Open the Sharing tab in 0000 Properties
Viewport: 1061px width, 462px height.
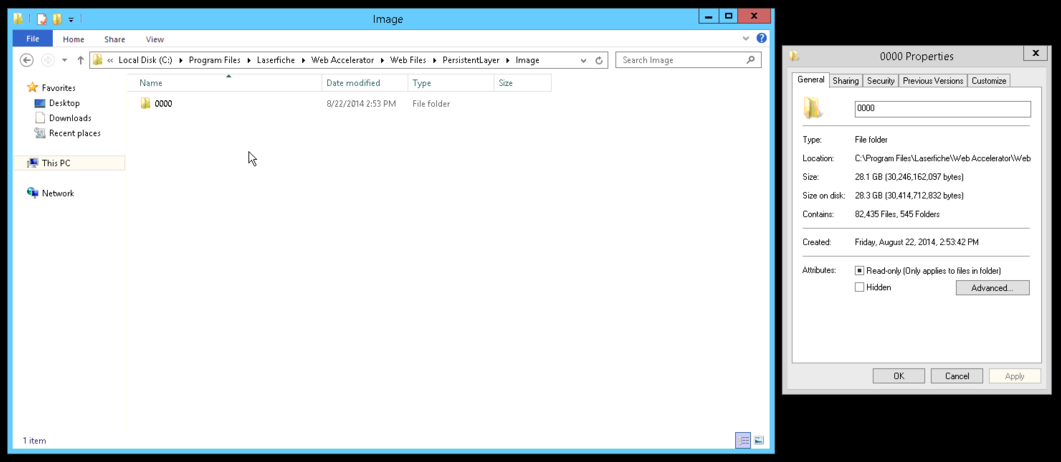pos(845,80)
